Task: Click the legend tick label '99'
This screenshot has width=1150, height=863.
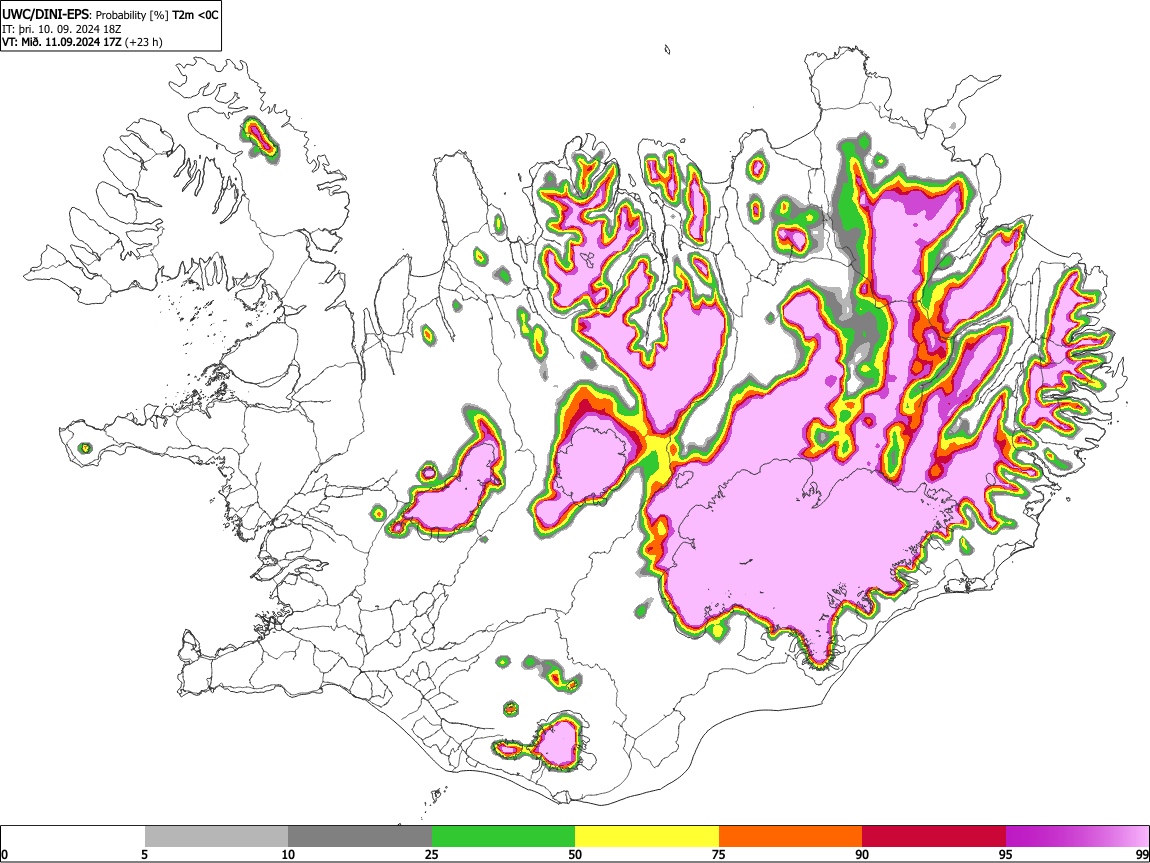Action: pyautogui.click(x=1142, y=854)
